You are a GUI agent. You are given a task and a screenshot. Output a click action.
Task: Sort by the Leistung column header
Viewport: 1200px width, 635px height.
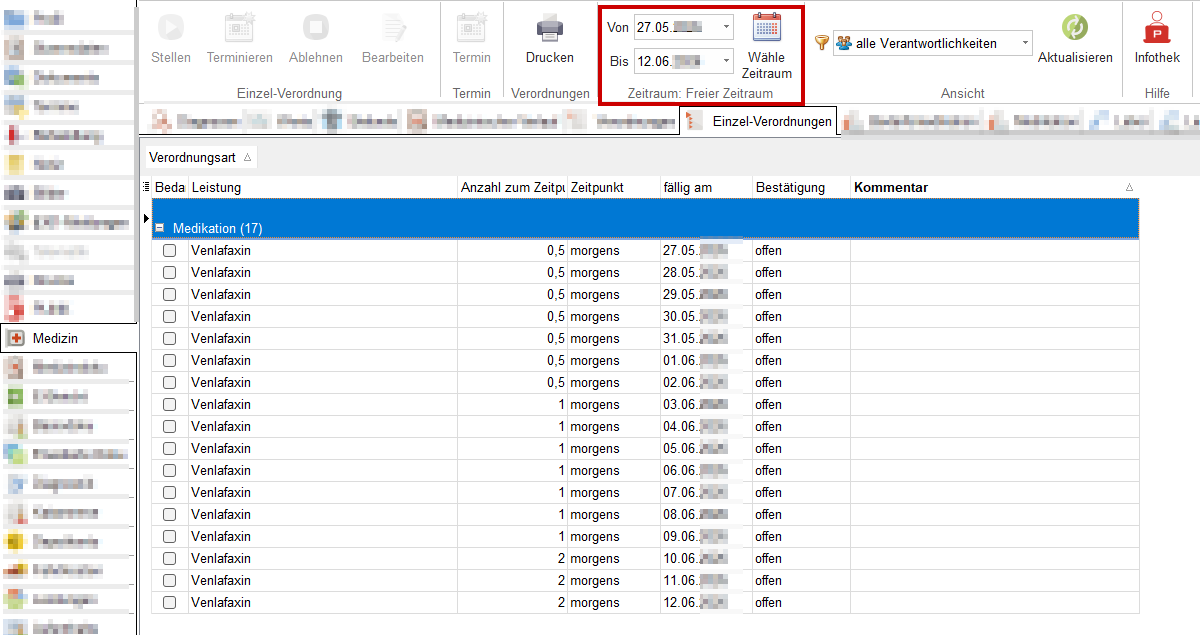click(322, 187)
